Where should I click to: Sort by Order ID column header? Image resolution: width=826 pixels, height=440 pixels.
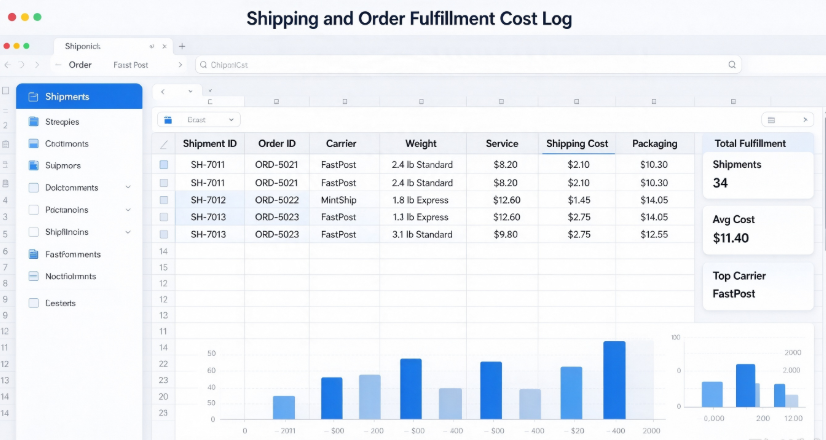(x=277, y=143)
